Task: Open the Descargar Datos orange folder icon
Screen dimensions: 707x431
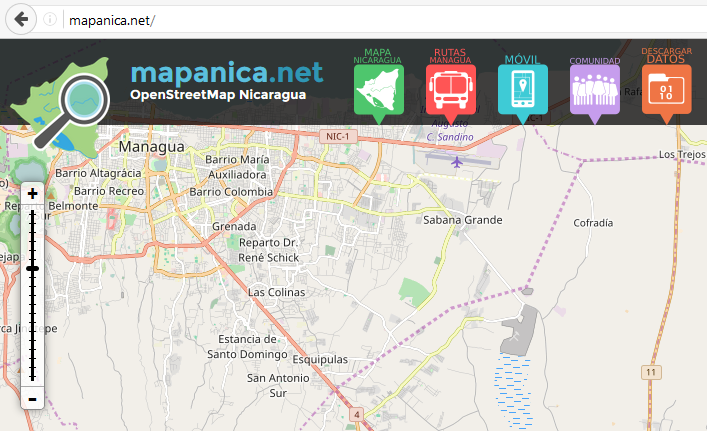Action: (666, 89)
